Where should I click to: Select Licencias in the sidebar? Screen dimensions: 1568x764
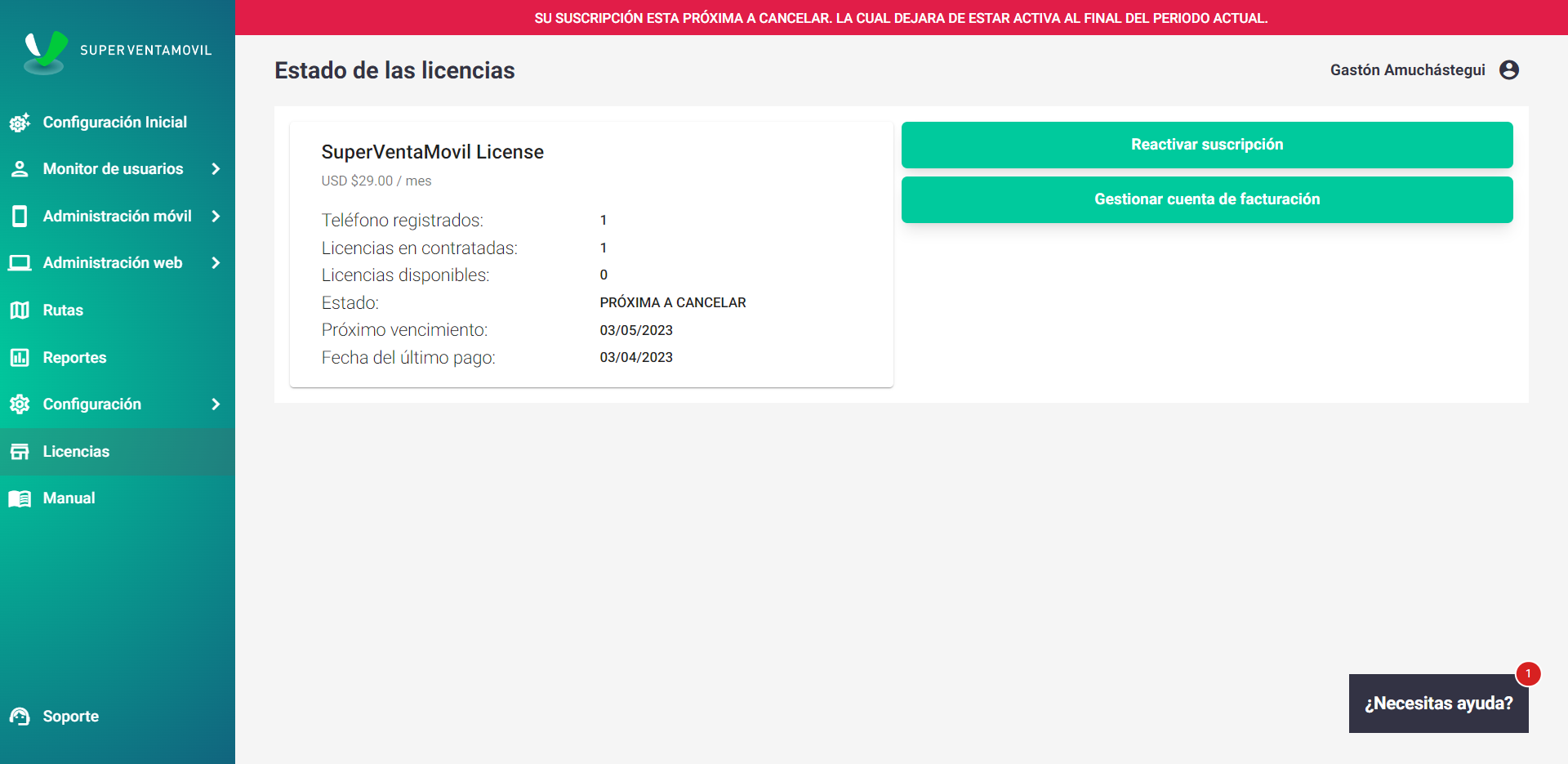click(x=118, y=452)
